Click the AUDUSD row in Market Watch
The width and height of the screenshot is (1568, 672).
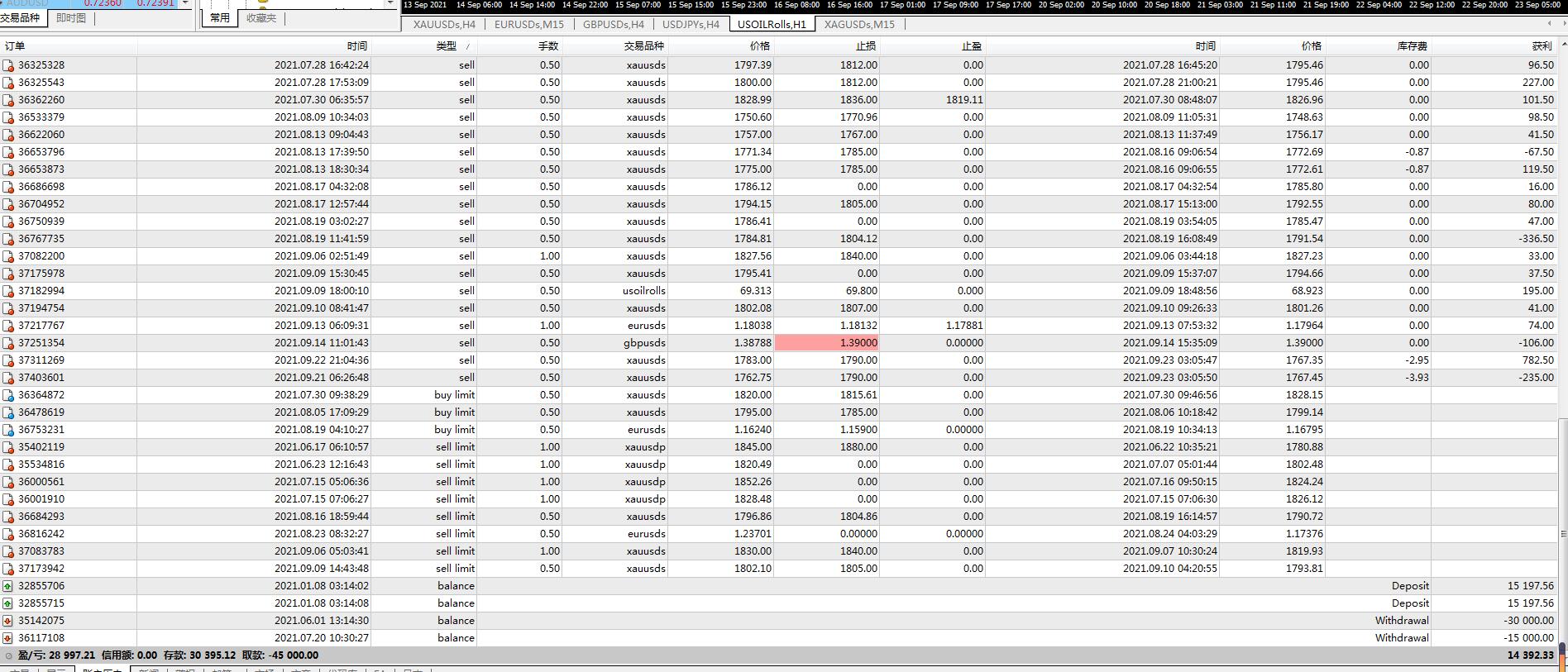coord(88,3)
